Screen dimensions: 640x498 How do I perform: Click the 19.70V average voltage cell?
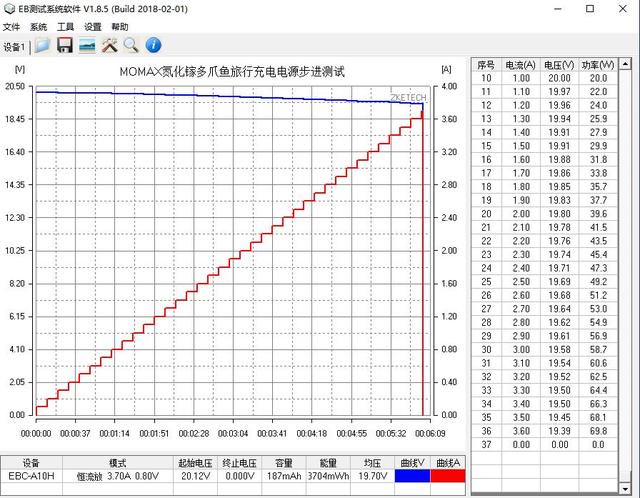(372, 476)
